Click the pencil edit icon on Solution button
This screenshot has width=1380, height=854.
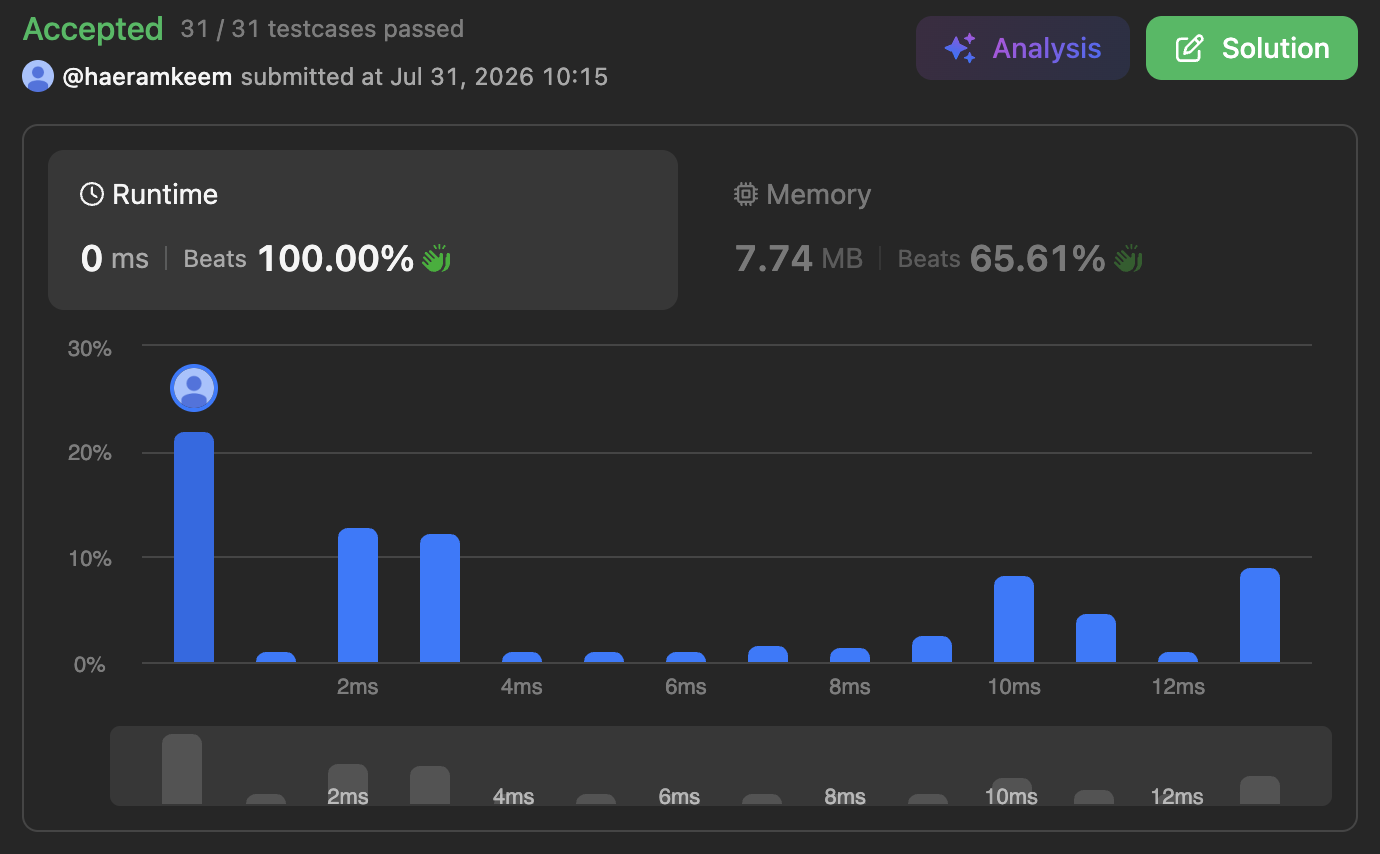tap(1189, 48)
